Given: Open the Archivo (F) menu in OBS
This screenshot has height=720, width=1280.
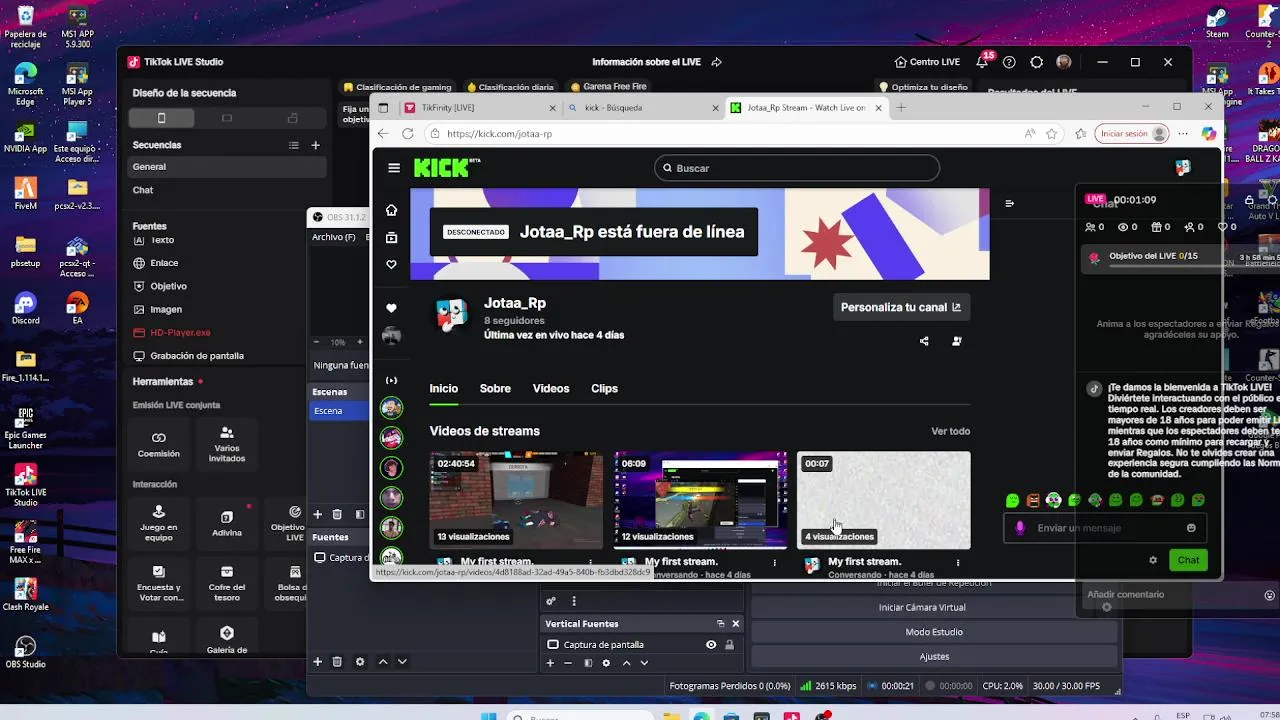Looking at the screenshot, I should point(333,237).
